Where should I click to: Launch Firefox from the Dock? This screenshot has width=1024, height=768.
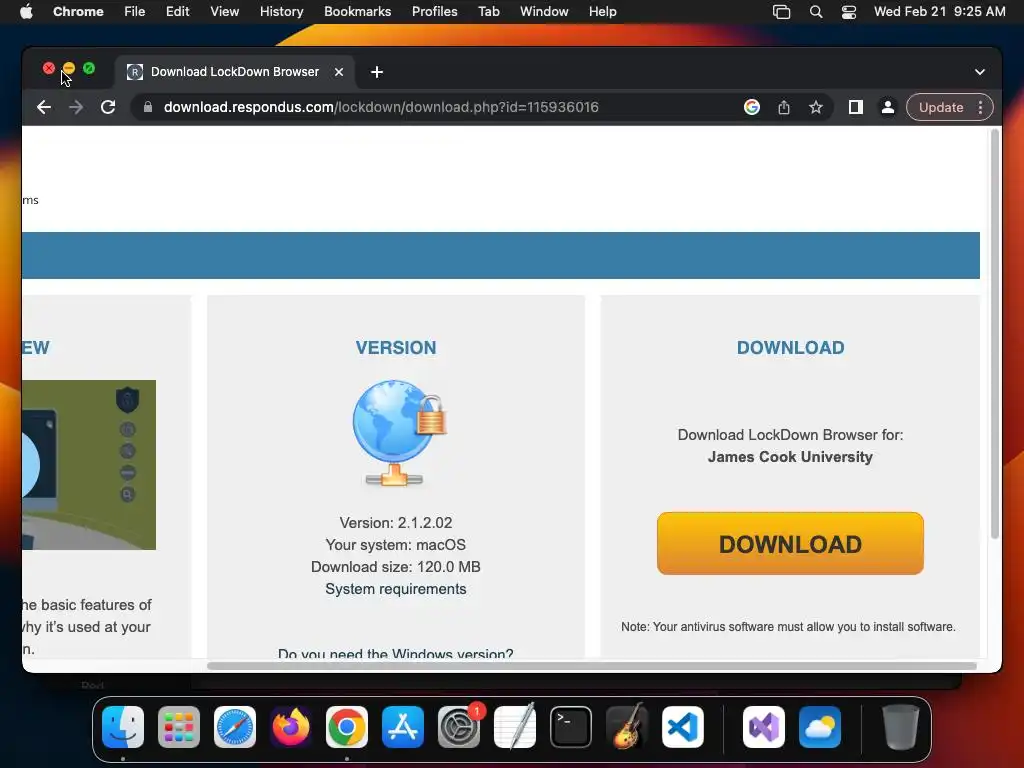pos(291,727)
